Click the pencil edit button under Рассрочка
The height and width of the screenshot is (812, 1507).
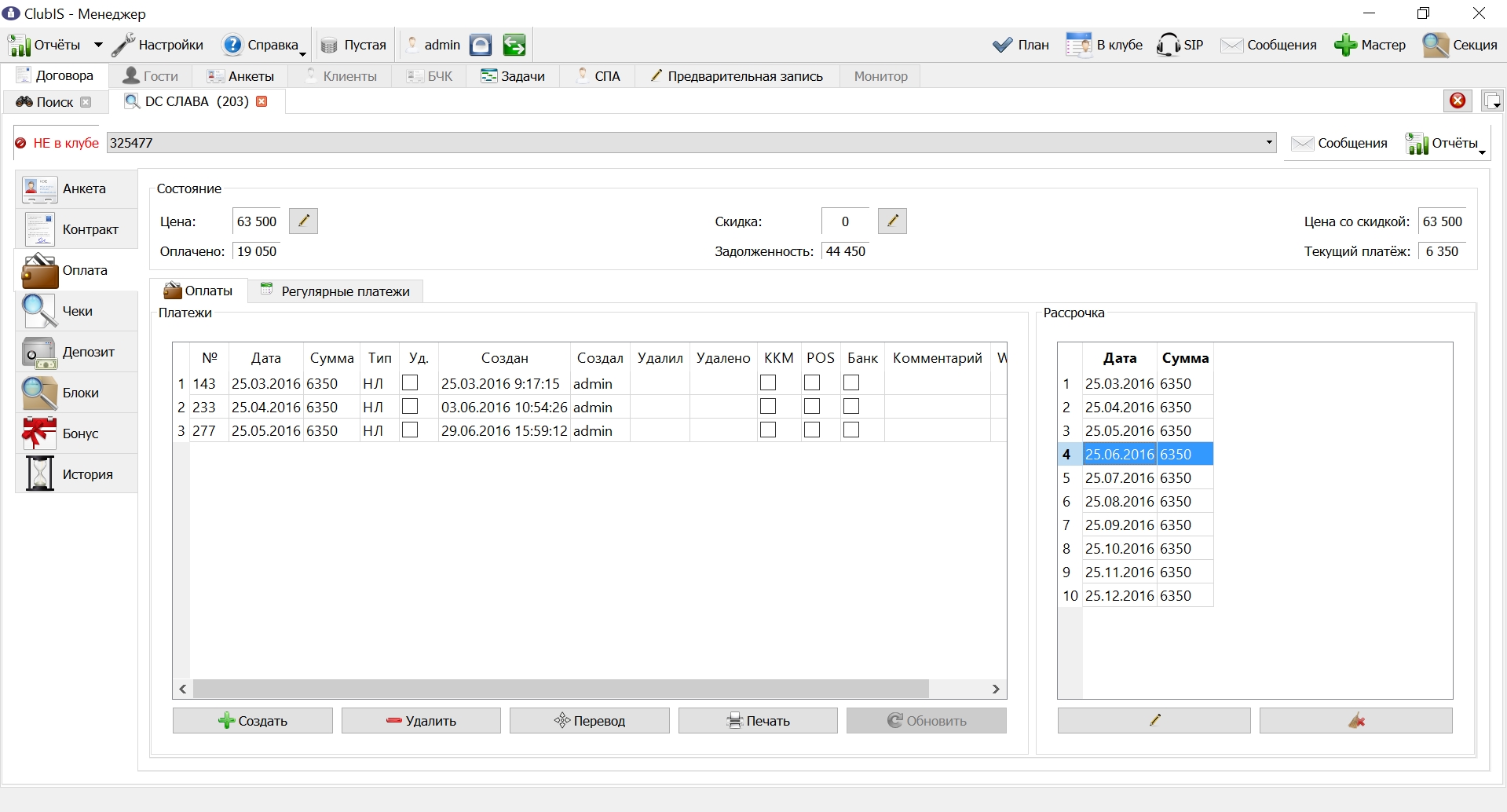[1154, 721]
